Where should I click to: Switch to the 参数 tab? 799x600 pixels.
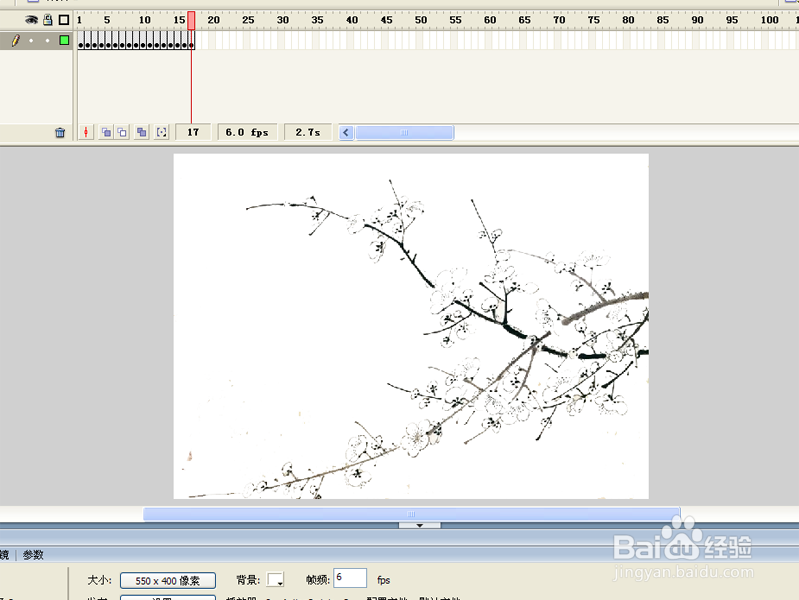point(33,555)
